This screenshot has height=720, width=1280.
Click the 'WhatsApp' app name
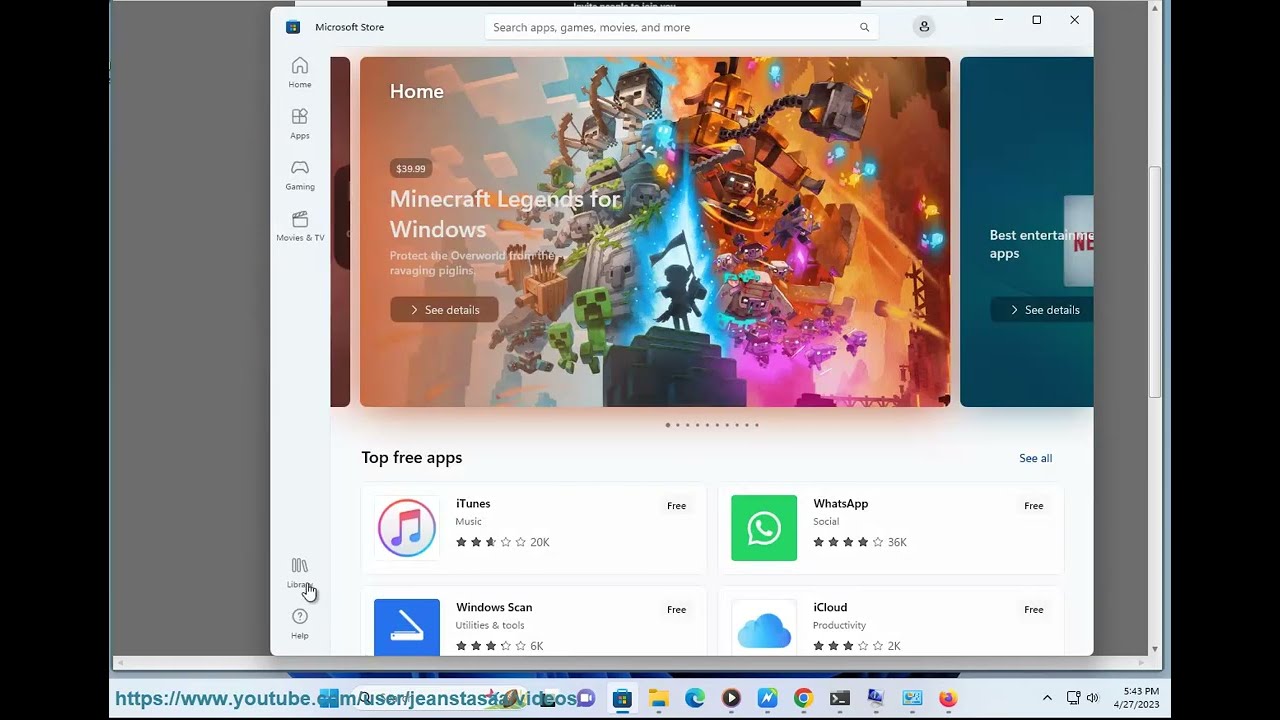pos(840,503)
